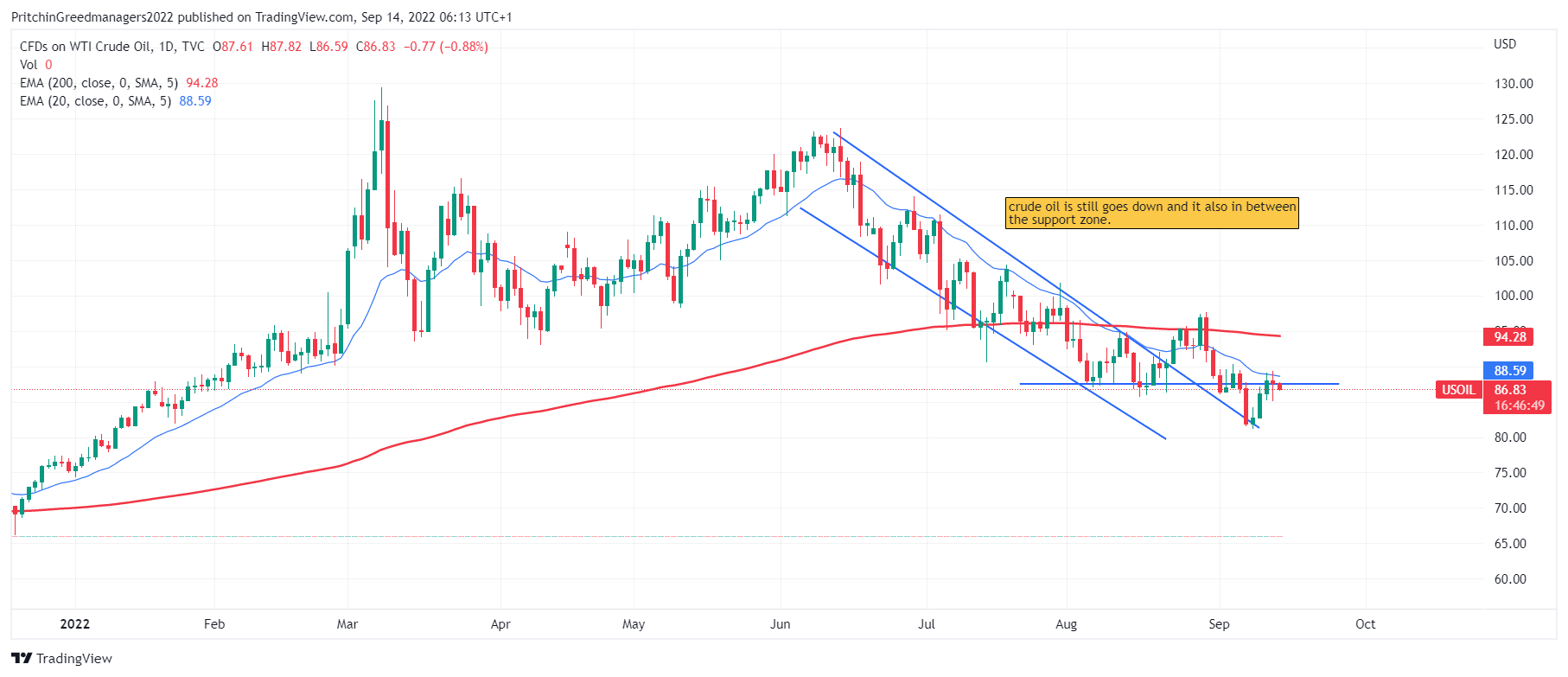Click the red 94.28 EMA price label
Screen dimensions: 1568x677
[1508, 336]
